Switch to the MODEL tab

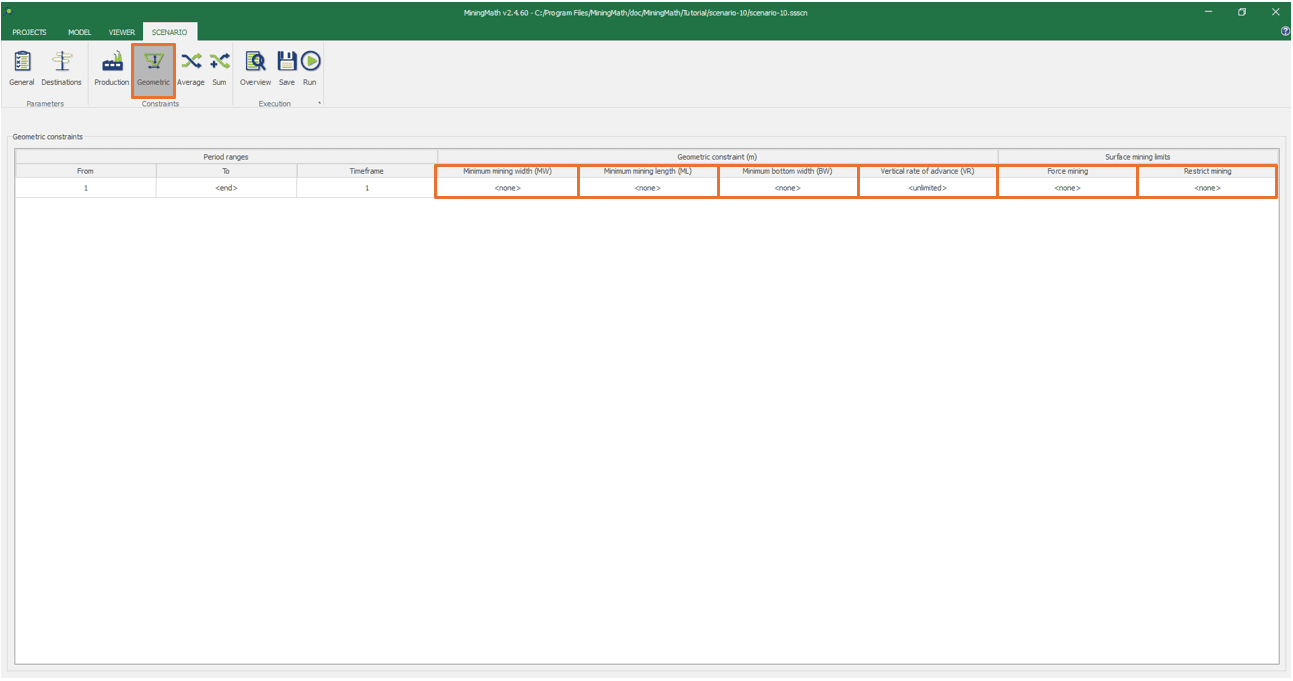[x=79, y=32]
